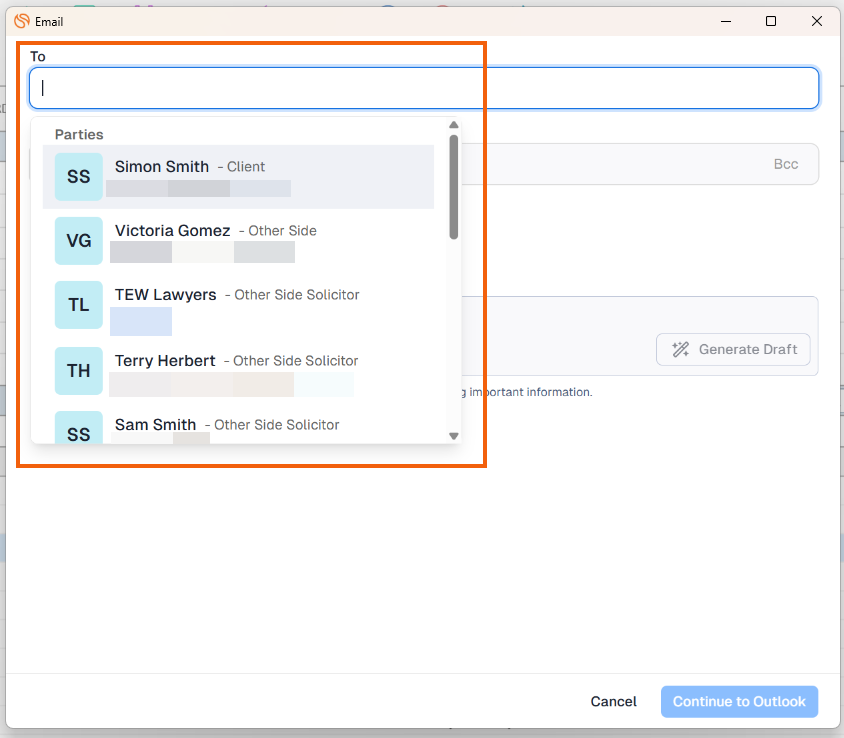Select Simon Smith, the Client, as recipient
844x738 pixels.
(162, 167)
